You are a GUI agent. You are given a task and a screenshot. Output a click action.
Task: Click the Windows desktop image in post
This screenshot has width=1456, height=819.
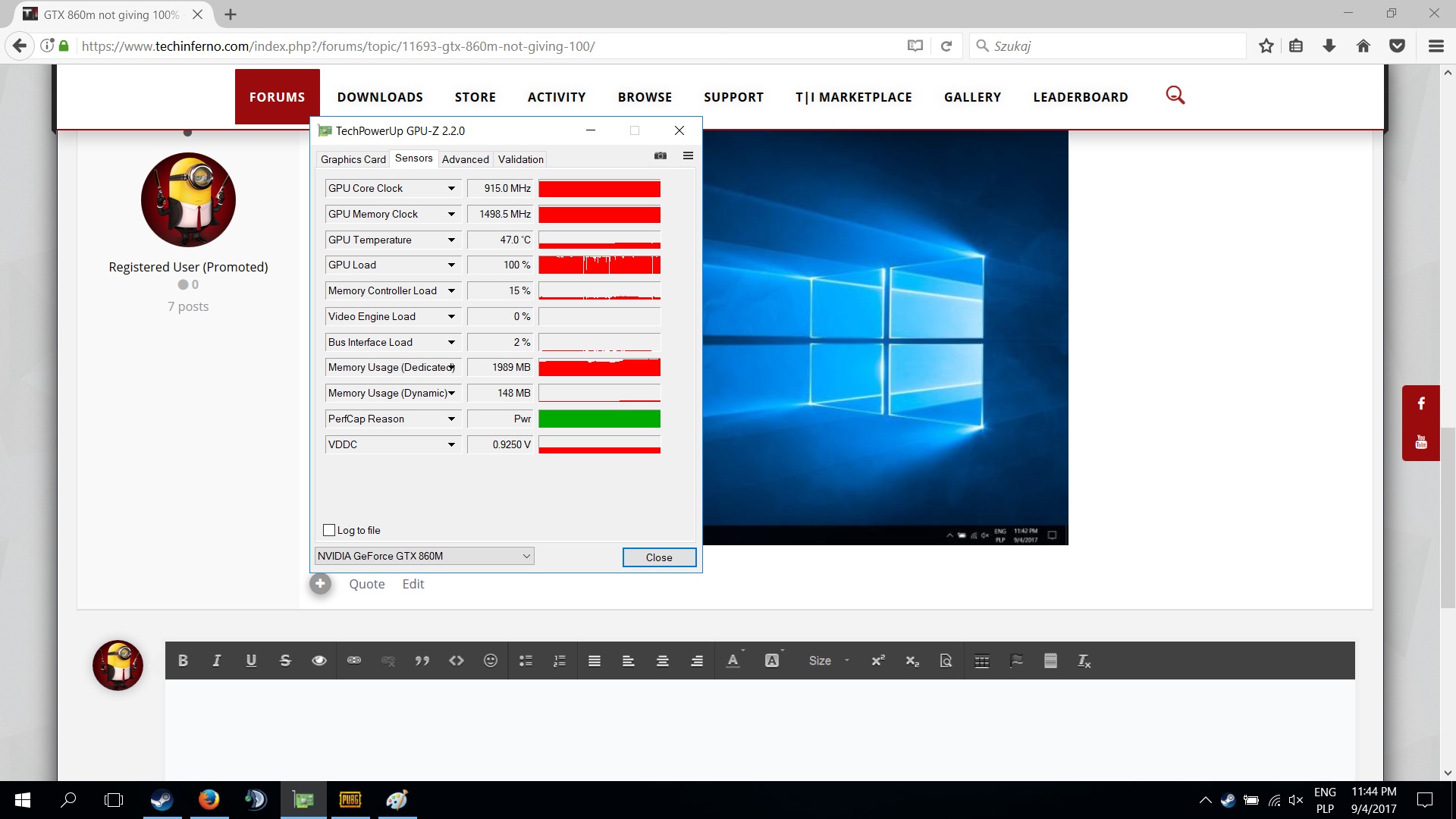tap(885, 337)
